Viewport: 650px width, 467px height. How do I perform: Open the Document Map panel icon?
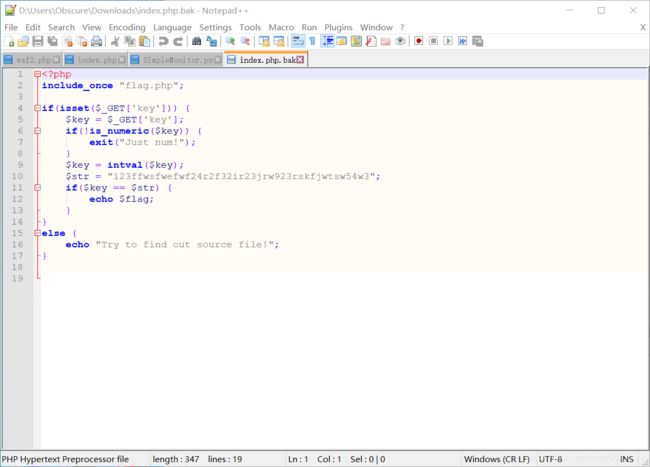pyautogui.click(x=356, y=41)
